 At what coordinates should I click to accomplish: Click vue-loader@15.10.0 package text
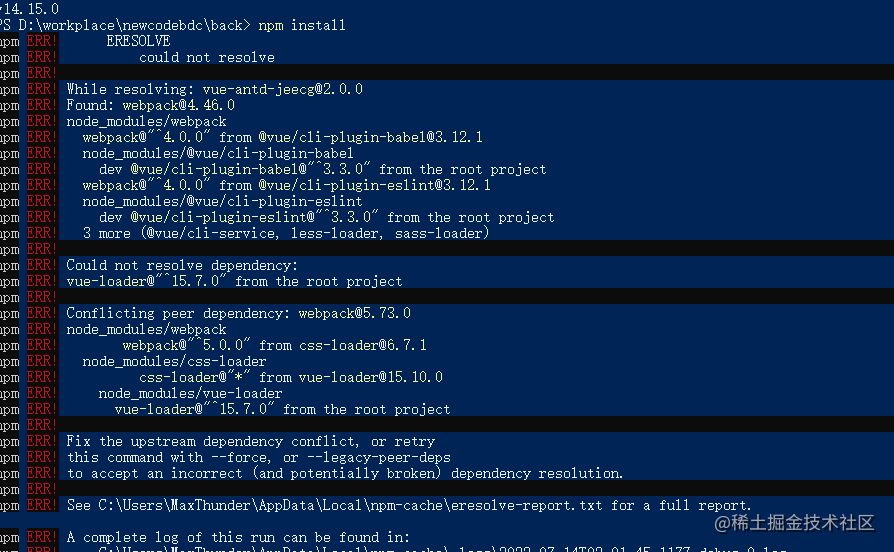coord(371,377)
